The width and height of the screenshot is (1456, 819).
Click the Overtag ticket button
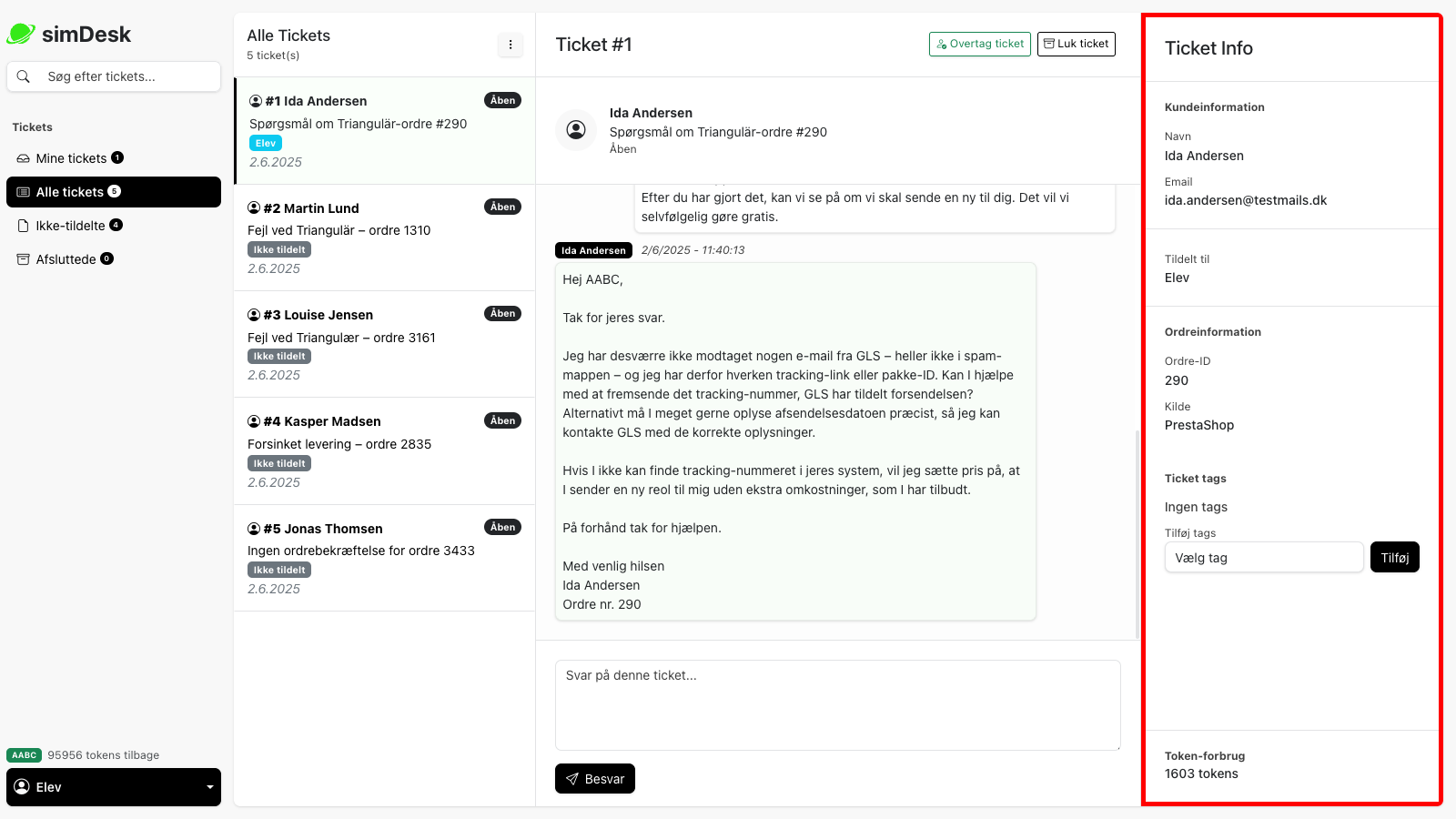980,44
